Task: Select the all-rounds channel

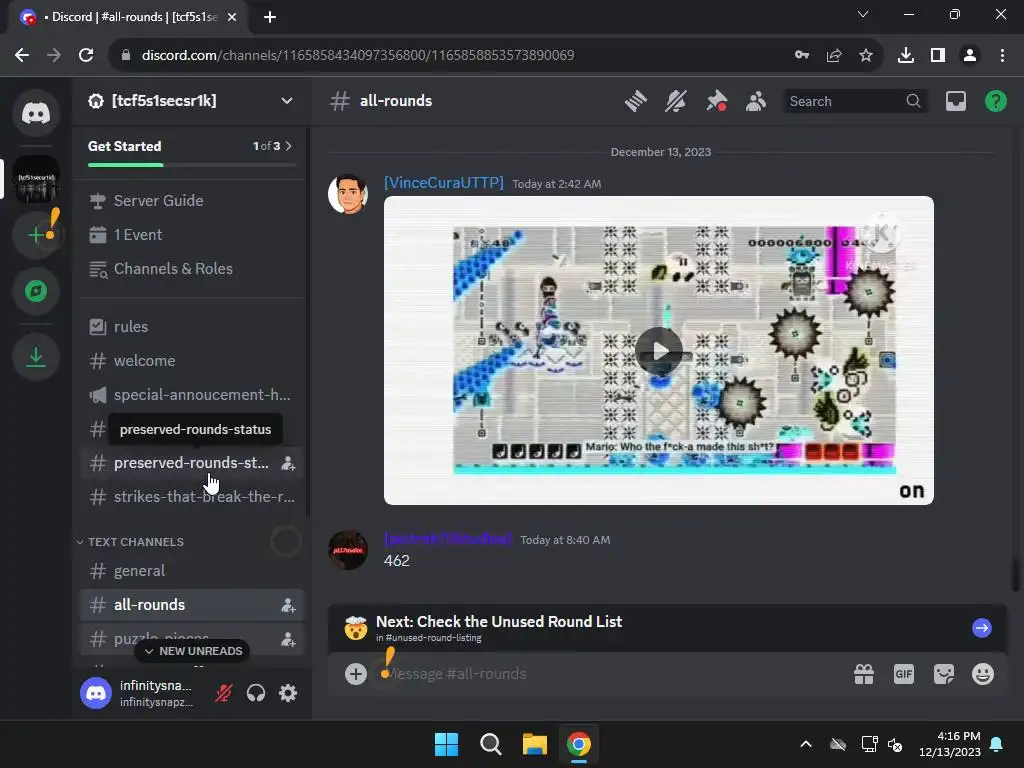Action: pos(191,605)
